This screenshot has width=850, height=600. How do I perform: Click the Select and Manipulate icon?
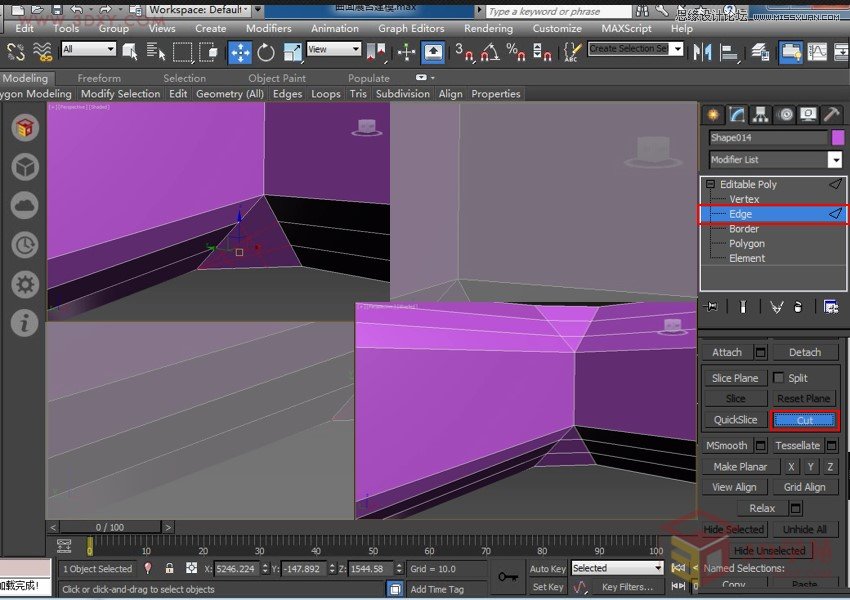tap(406, 53)
